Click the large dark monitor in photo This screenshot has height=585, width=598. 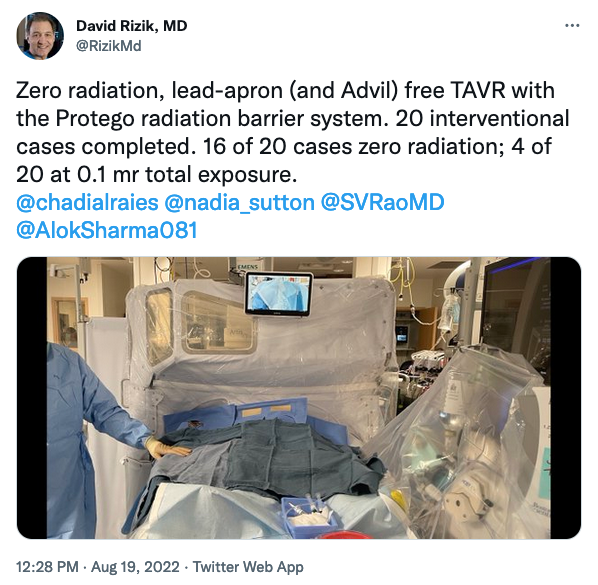pyautogui.click(x=515, y=315)
